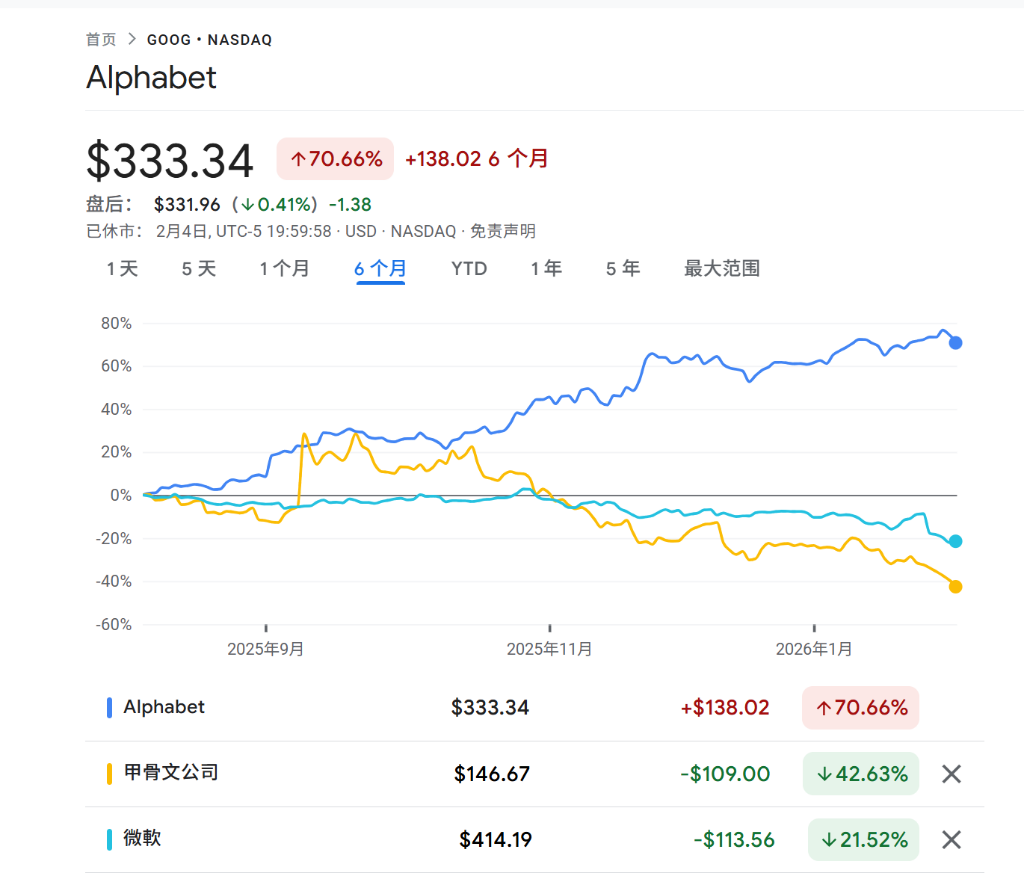This screenshot has height=886, width=1024.
Task: Click the blue Alphabet legend color bar
Action: (x=109, y=708)
